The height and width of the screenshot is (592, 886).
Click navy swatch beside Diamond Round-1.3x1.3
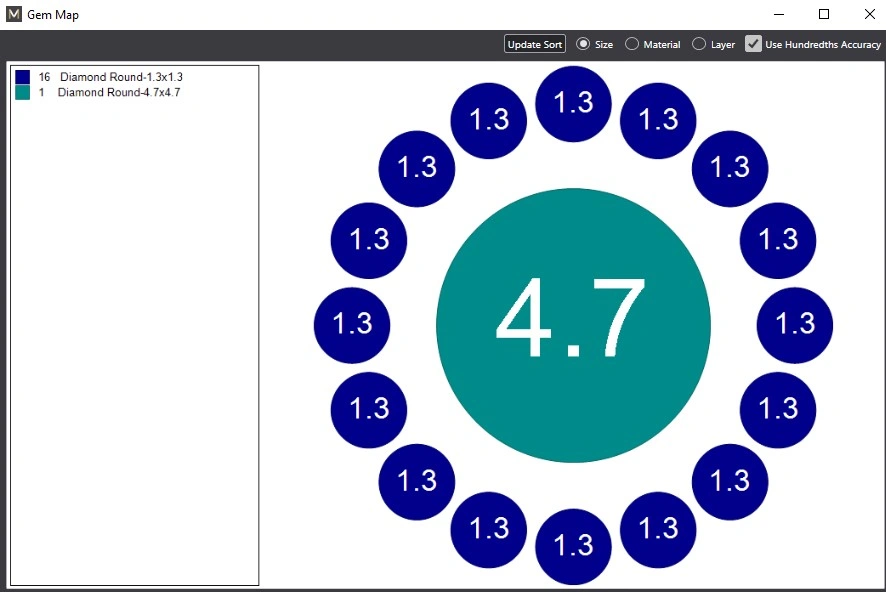[x=23, y=77]
